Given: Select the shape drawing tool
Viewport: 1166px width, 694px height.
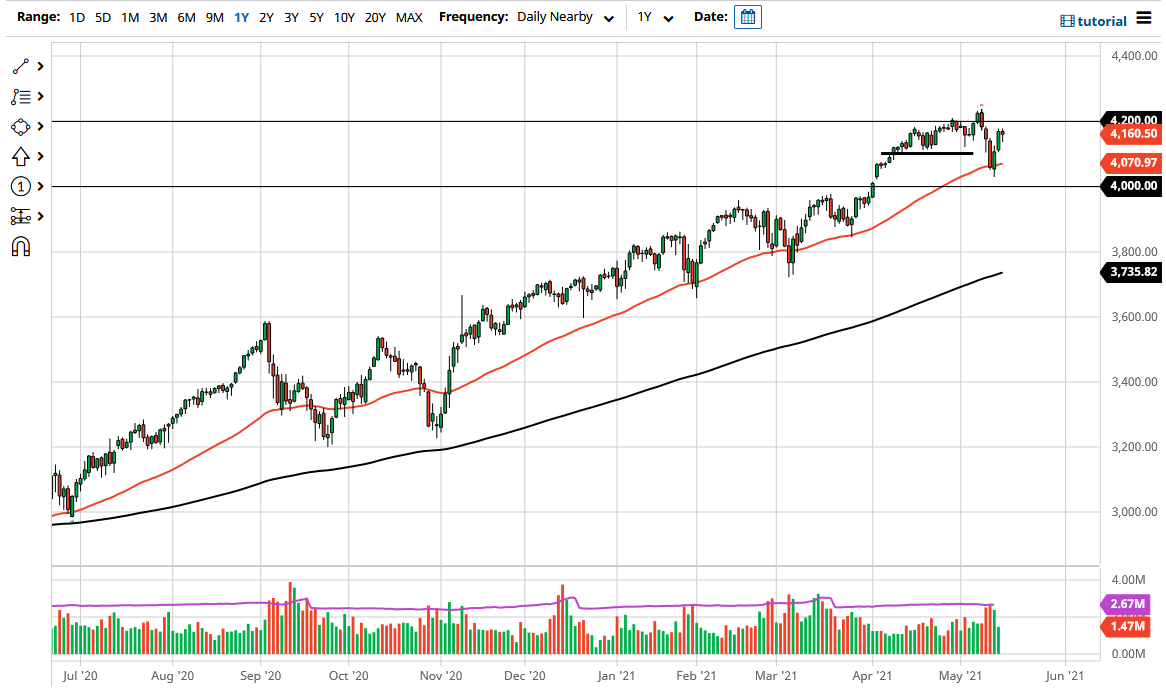Looking at the screenshot, I should [20, 126].
